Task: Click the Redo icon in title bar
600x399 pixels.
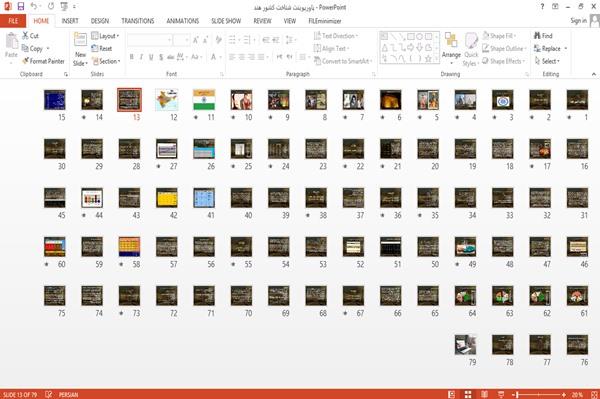Action: (x=51, y=6)
